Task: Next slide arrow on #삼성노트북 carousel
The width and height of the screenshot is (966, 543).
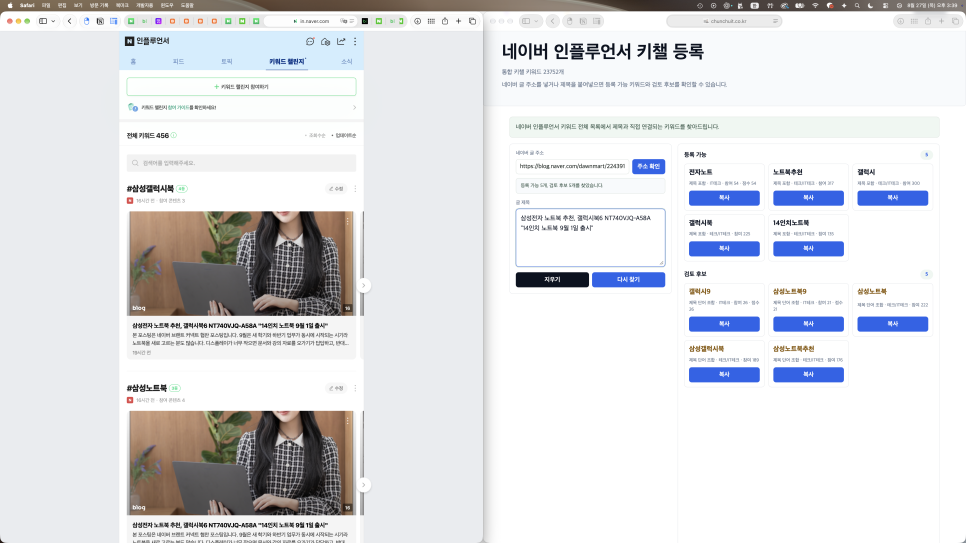Action: [364, 485]
